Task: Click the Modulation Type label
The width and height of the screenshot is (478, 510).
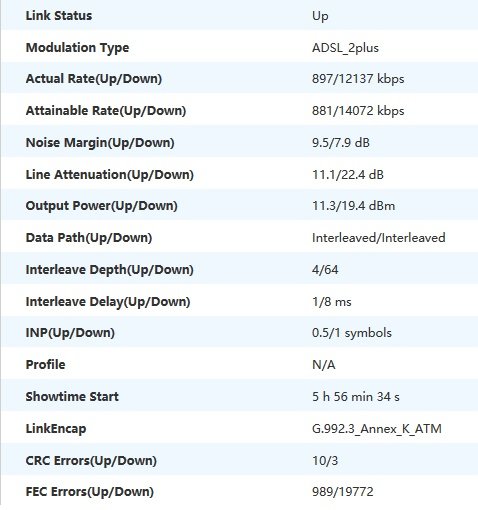Action: pyautogui.click(x=77, y=48)
